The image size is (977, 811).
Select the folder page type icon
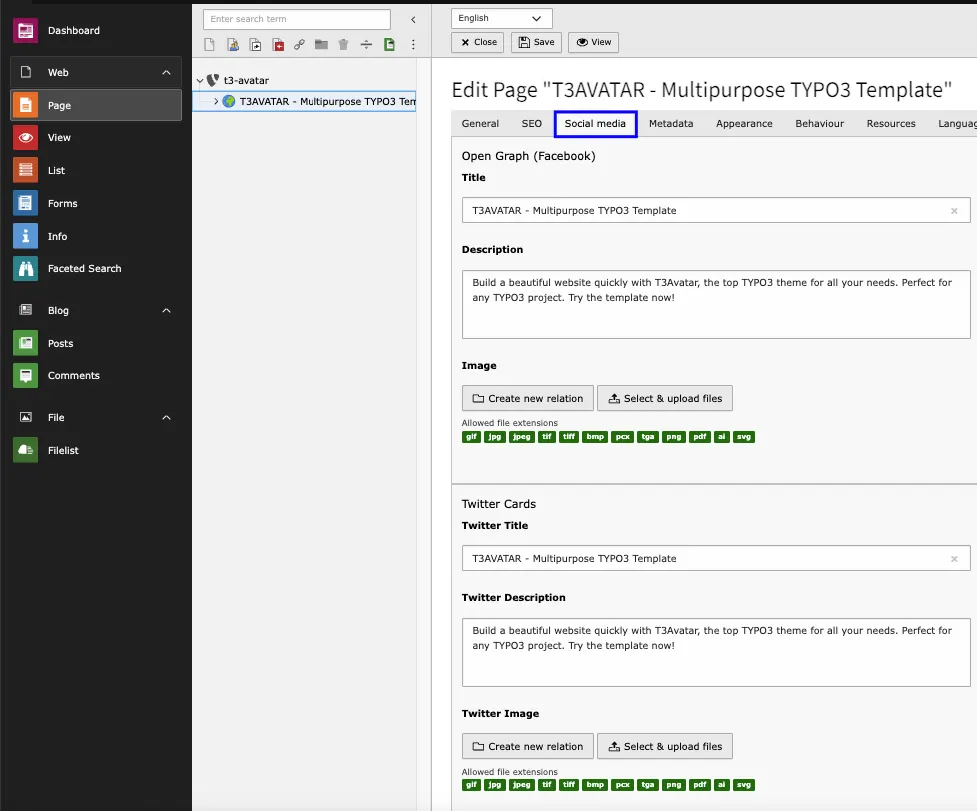(x=322, y=44)
